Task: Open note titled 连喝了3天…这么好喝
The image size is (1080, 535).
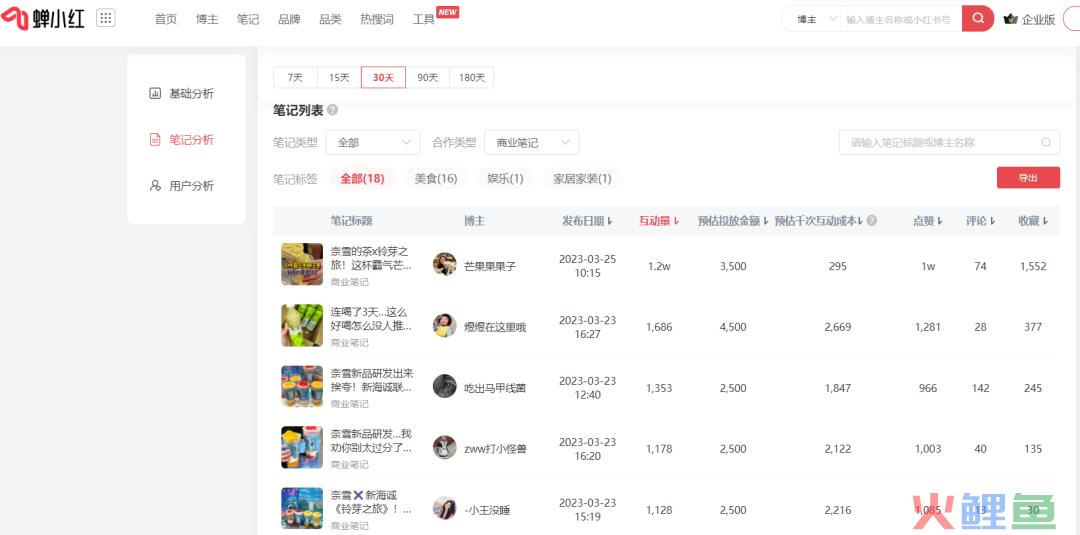Action: point(371,319)
